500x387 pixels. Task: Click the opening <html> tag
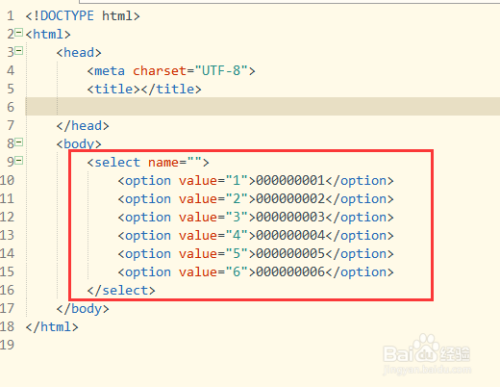click(48, 34)
